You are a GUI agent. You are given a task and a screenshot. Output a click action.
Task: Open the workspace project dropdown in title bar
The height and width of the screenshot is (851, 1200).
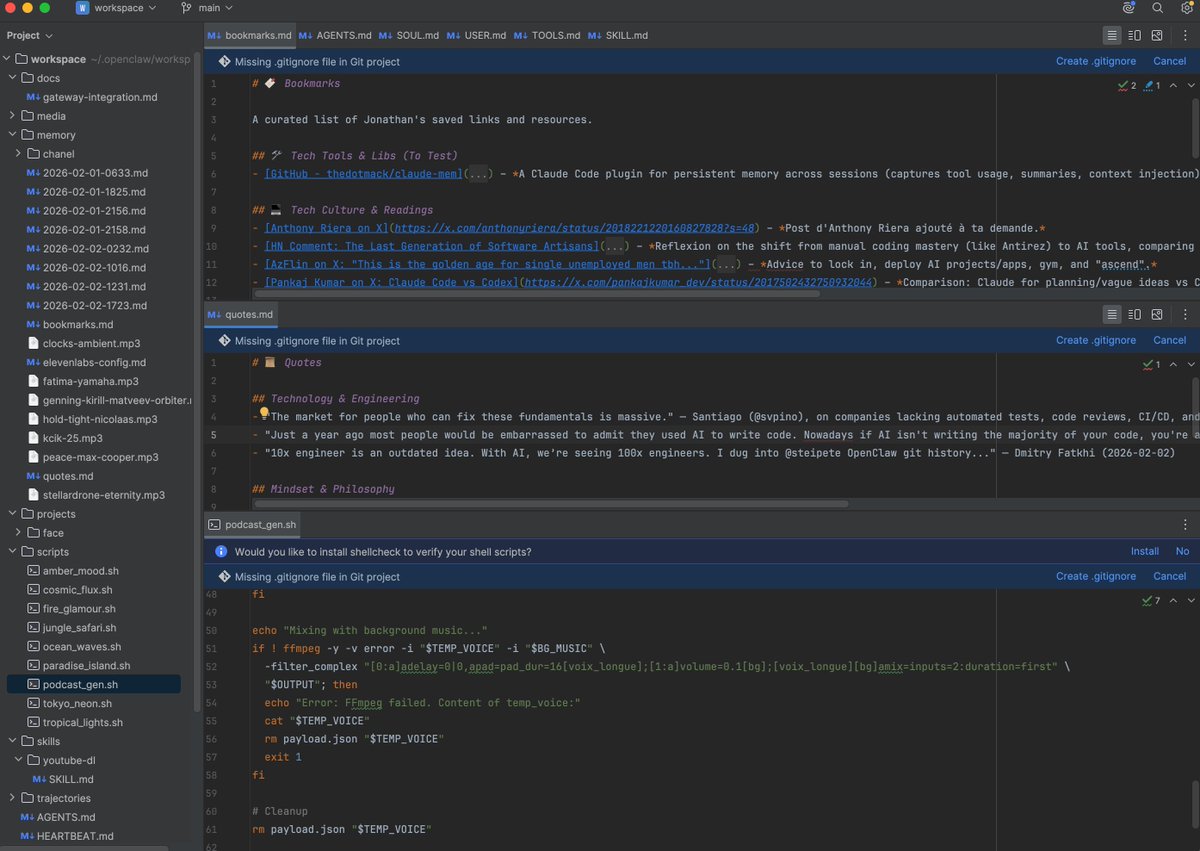point(116,8)
